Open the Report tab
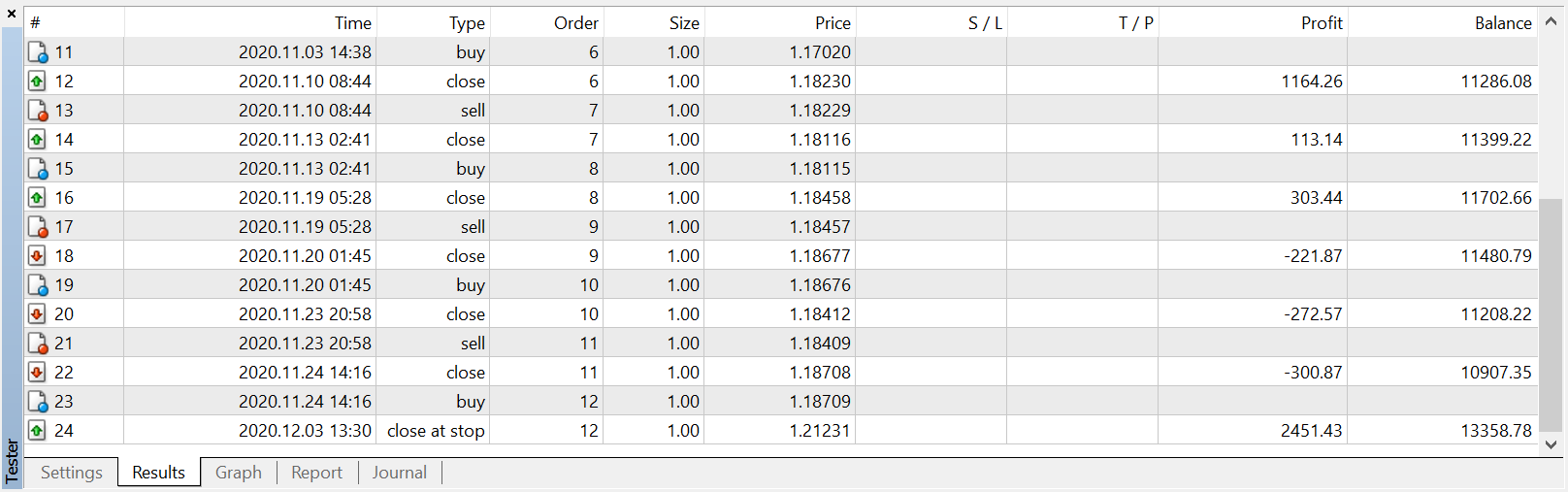This screenshot has width=1568, height=492. click(317, 473)
